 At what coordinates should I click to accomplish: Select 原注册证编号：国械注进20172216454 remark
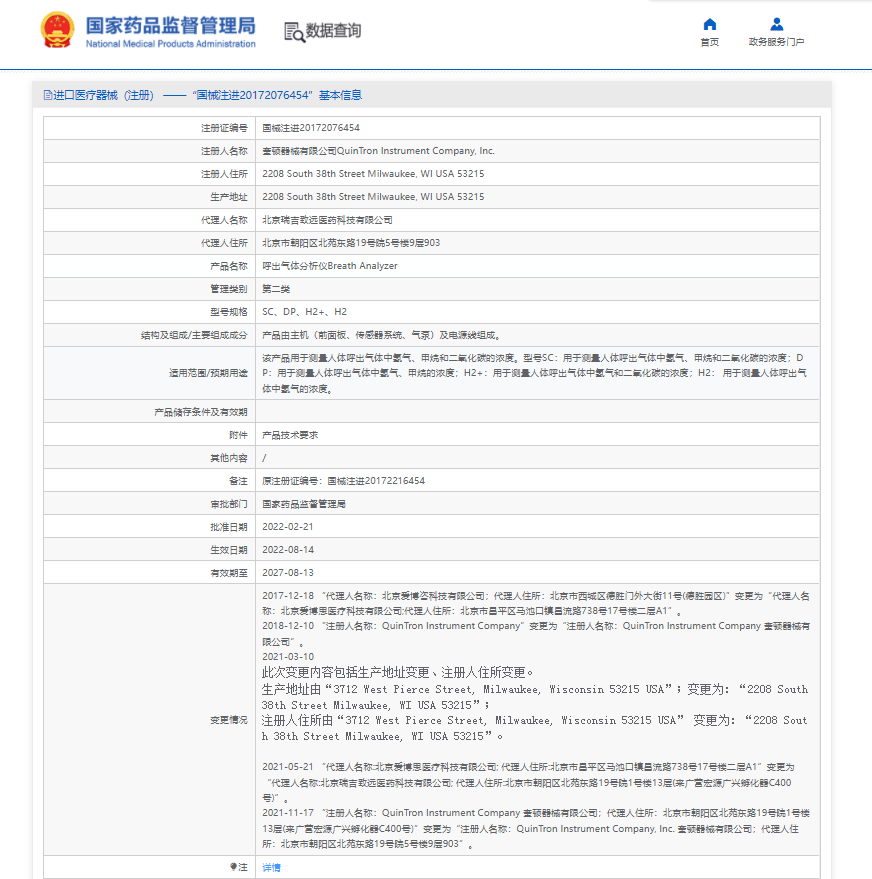tap(344, 481)
